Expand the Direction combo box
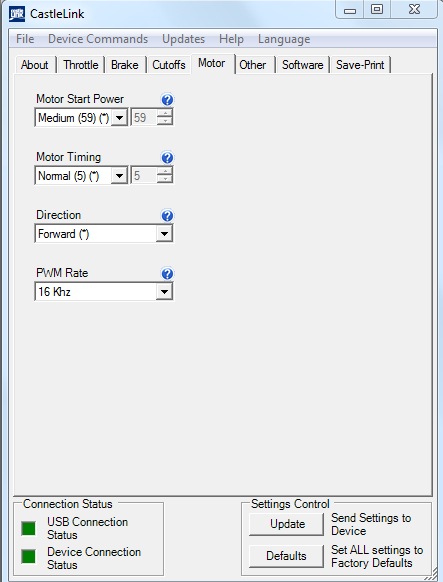The image size is (443, 582). 164,233
